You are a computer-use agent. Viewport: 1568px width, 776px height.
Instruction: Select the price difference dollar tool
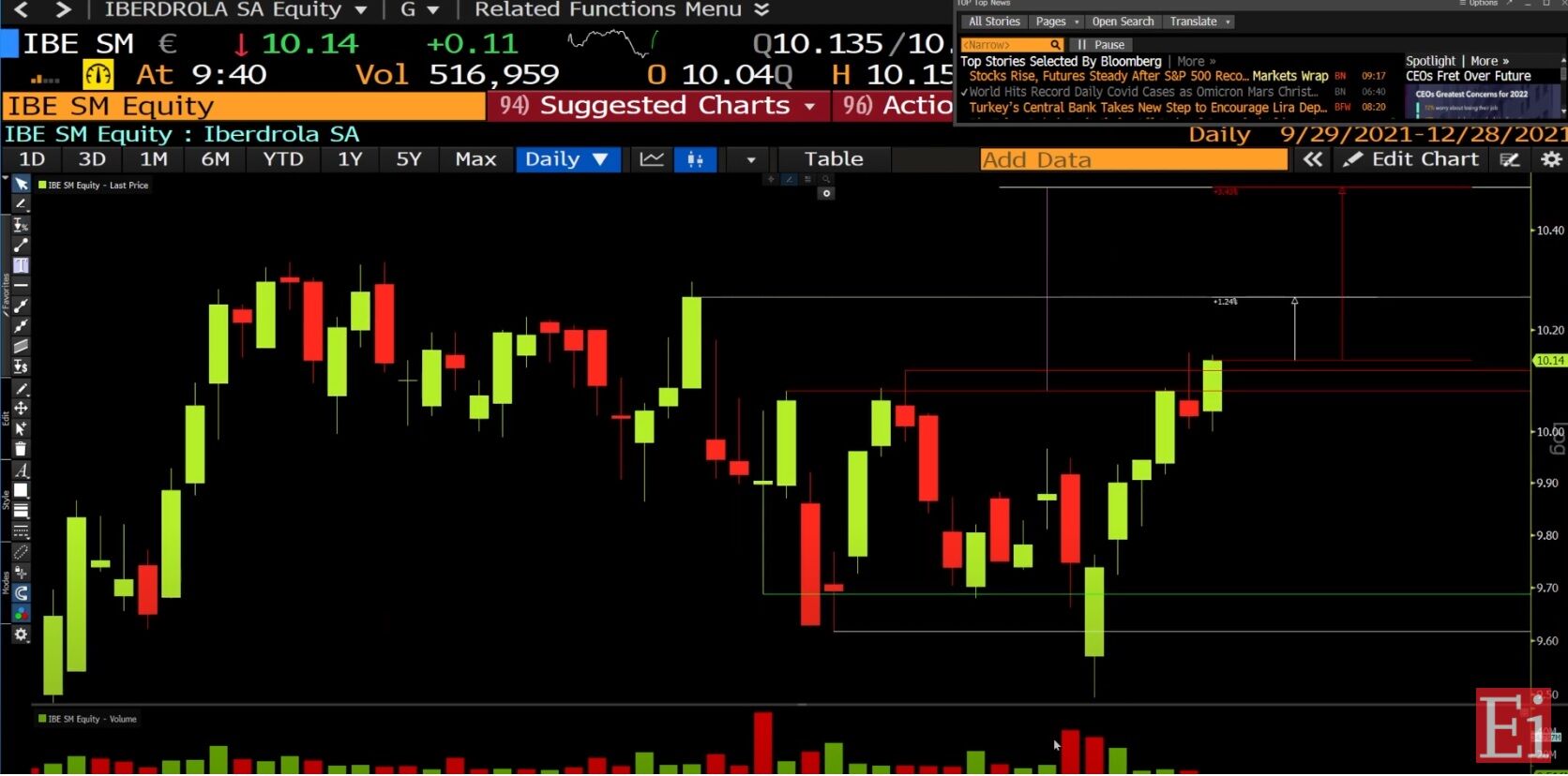pos(21,366)
